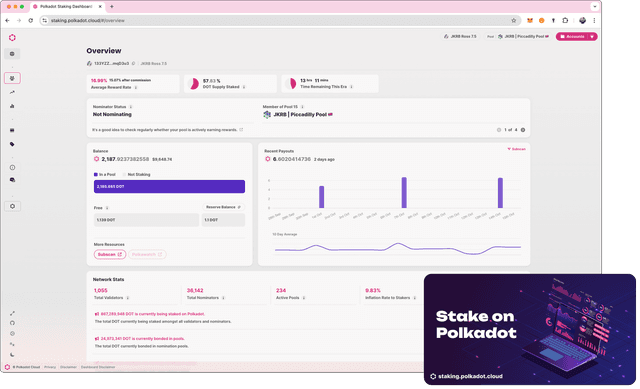The height and width of the screenshot is (389, 640).
Task: Click the Subscan resource button
Action: (x=110, y=254)
